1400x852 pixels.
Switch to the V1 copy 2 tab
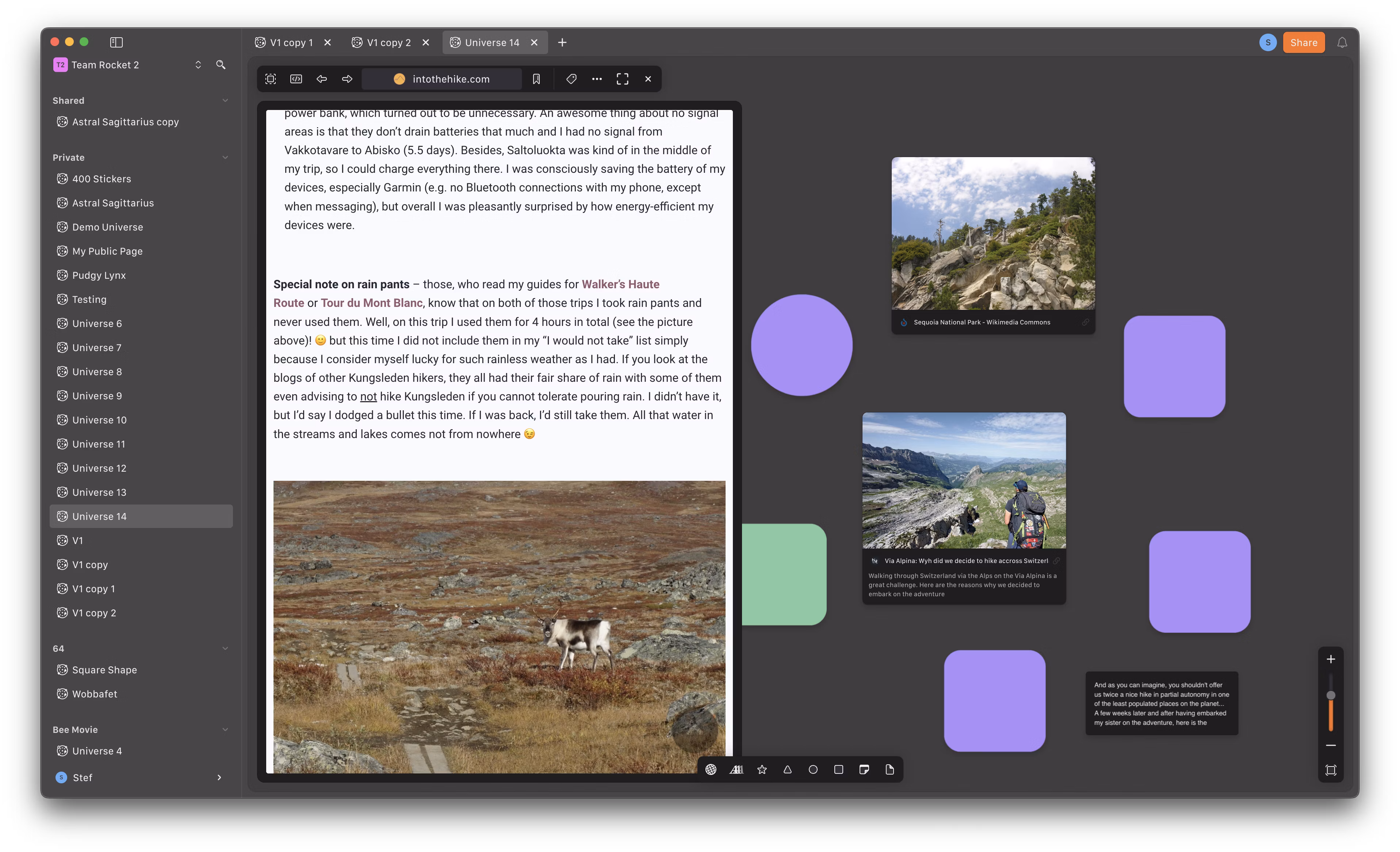coord(389,43)
